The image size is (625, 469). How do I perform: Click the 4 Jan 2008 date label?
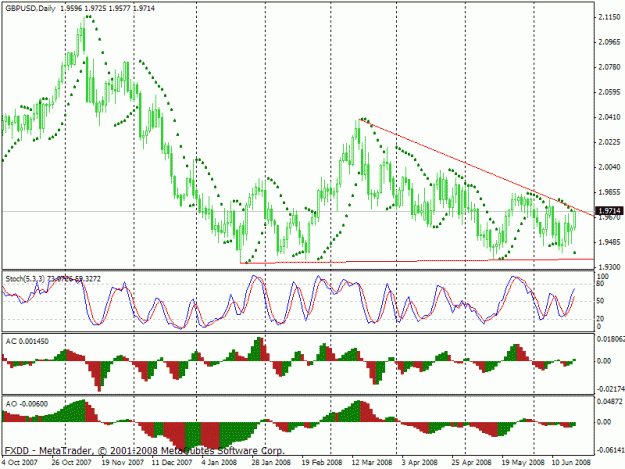click(x=219, y=463)
